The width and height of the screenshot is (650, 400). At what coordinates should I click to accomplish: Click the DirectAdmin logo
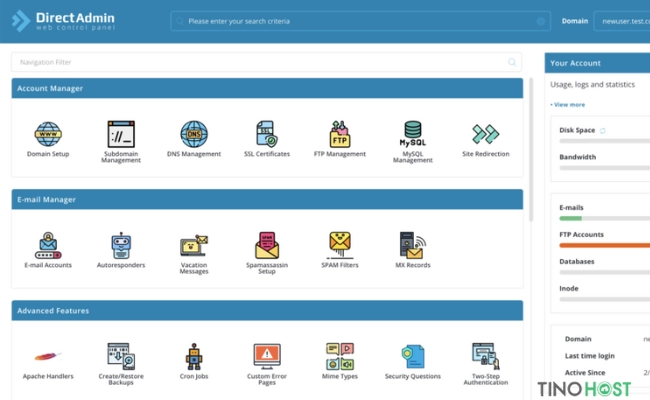coord(63,21)
